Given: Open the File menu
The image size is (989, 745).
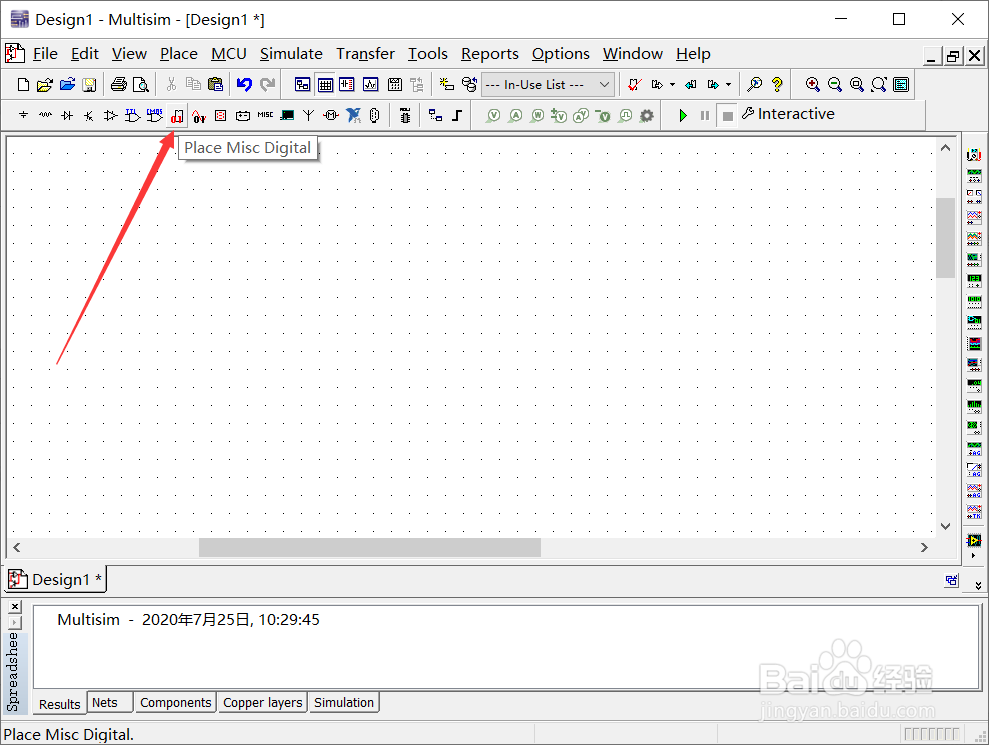Looking at the screenshot, I should 45,54.
